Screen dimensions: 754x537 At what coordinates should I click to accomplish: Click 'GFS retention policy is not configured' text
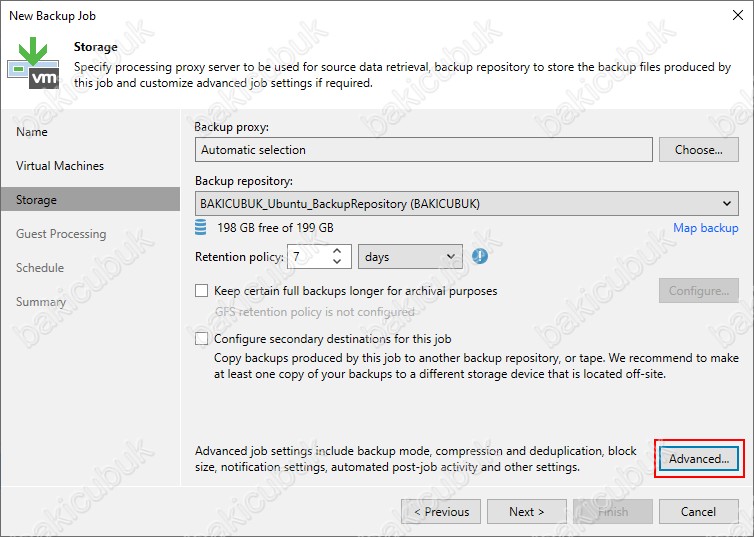(314, 312)
